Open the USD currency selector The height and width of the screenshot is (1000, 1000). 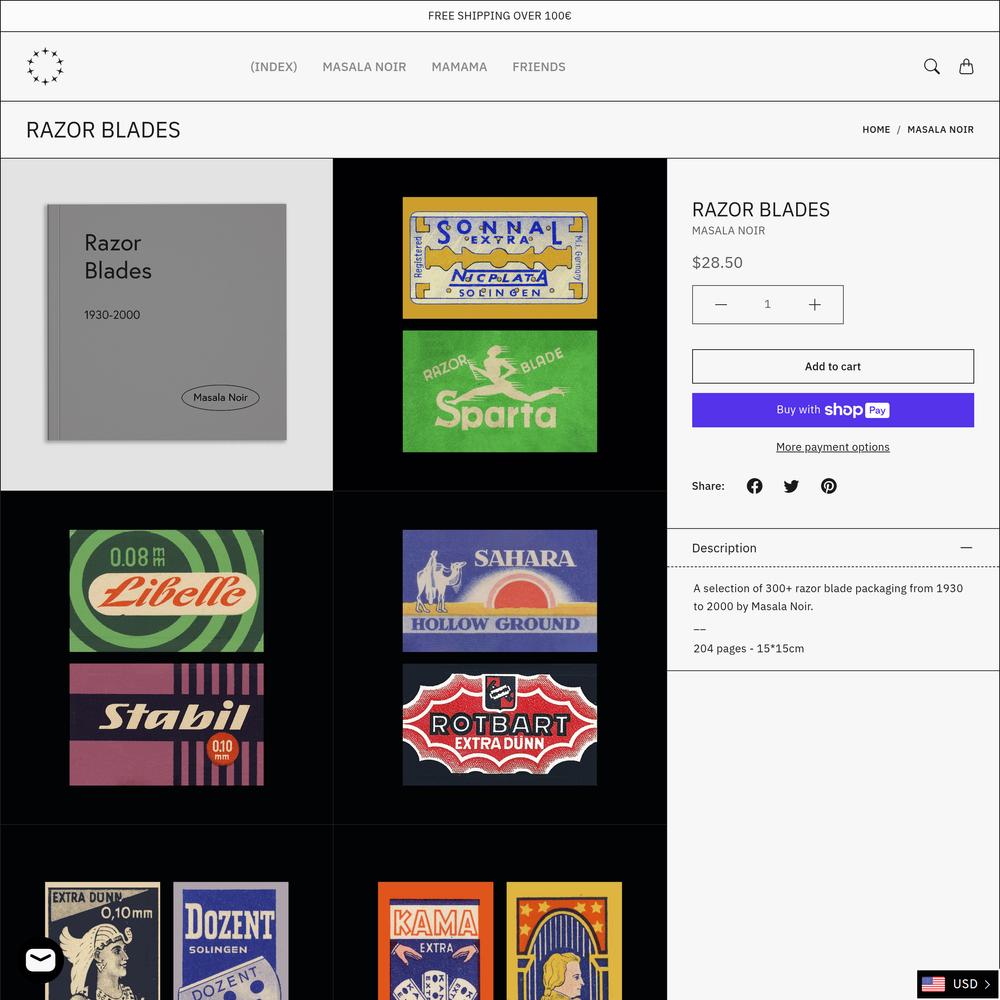point(957,984)
